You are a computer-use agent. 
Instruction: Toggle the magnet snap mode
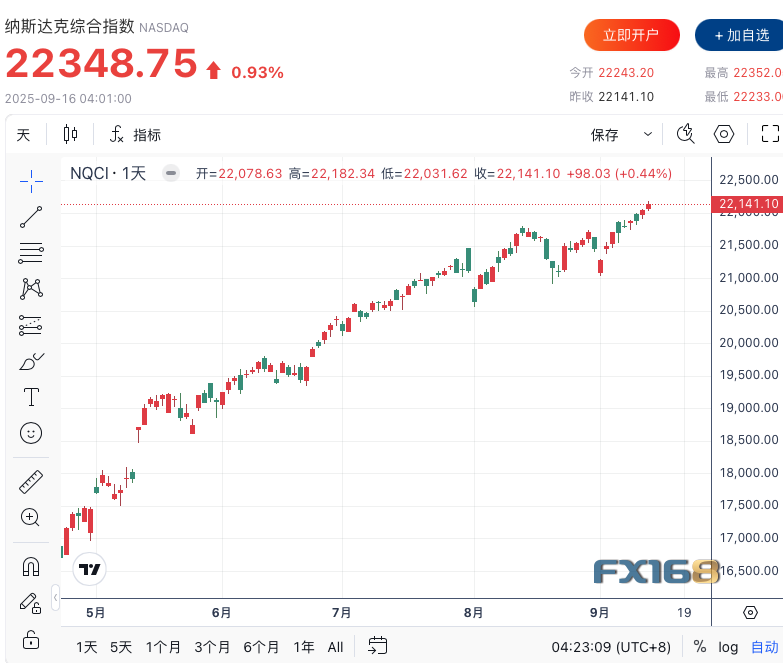click(31, 567)
